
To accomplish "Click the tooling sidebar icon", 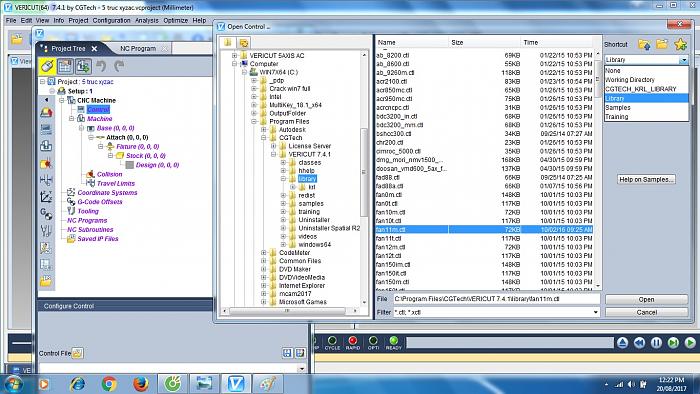I will click(x=46, y=231).
